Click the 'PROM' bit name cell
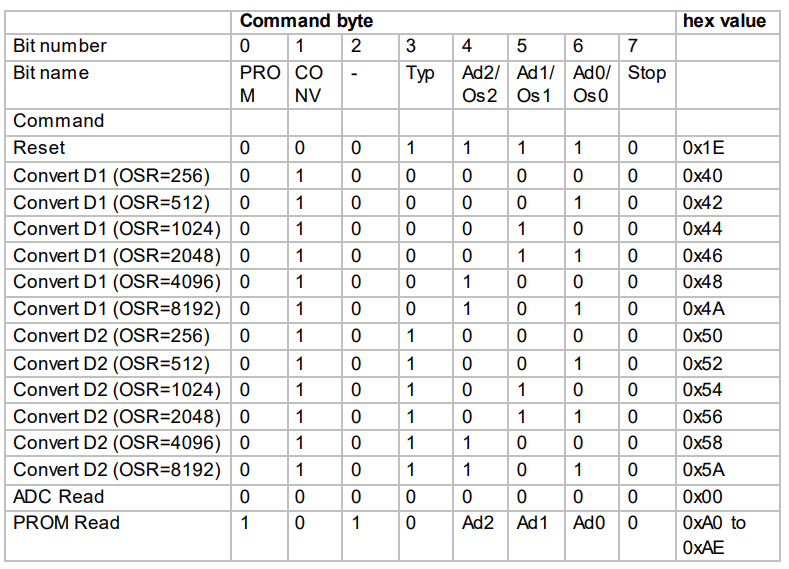This screenshot has height=569, width=789. pos(260,84)
